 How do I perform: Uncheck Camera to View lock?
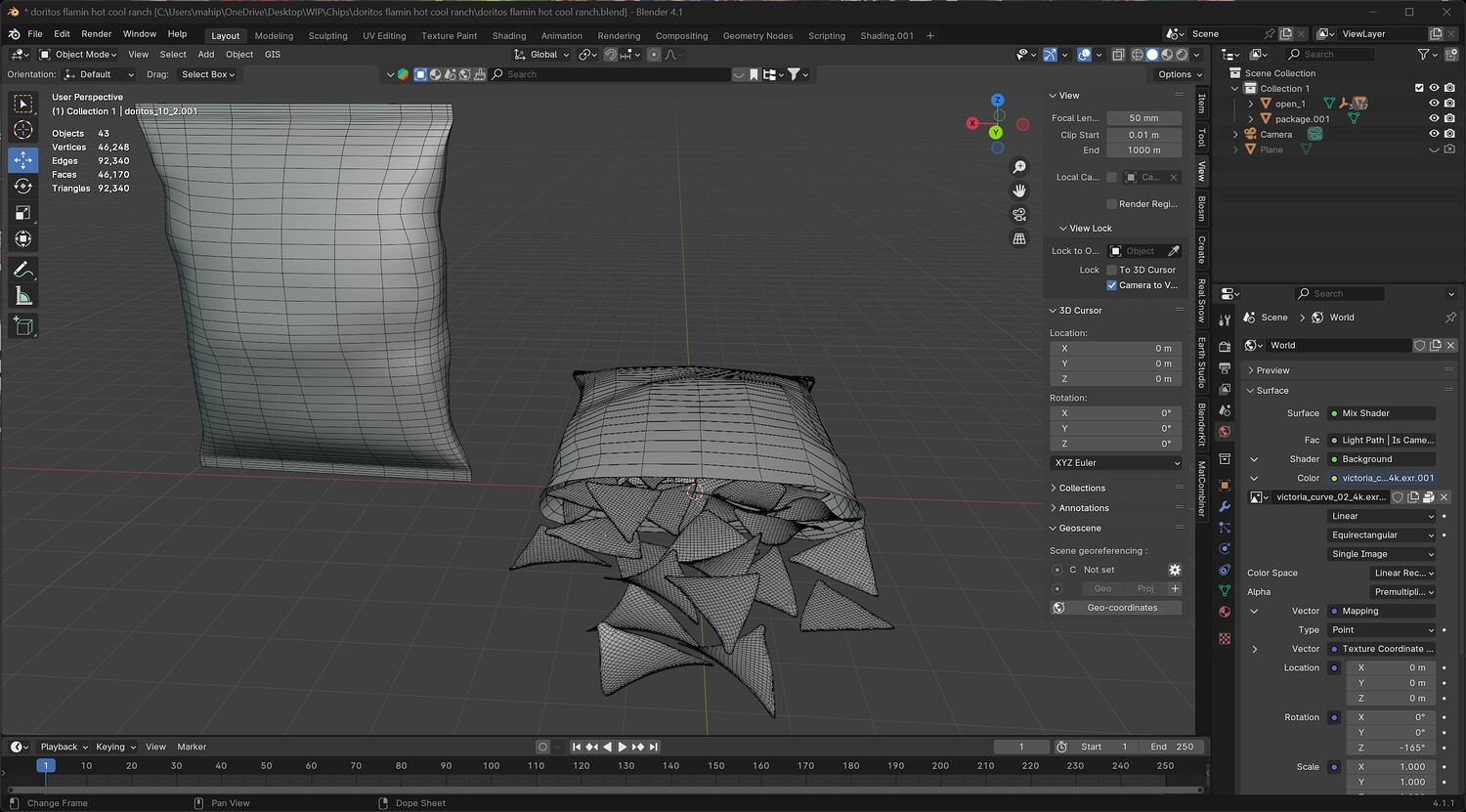1111,285
